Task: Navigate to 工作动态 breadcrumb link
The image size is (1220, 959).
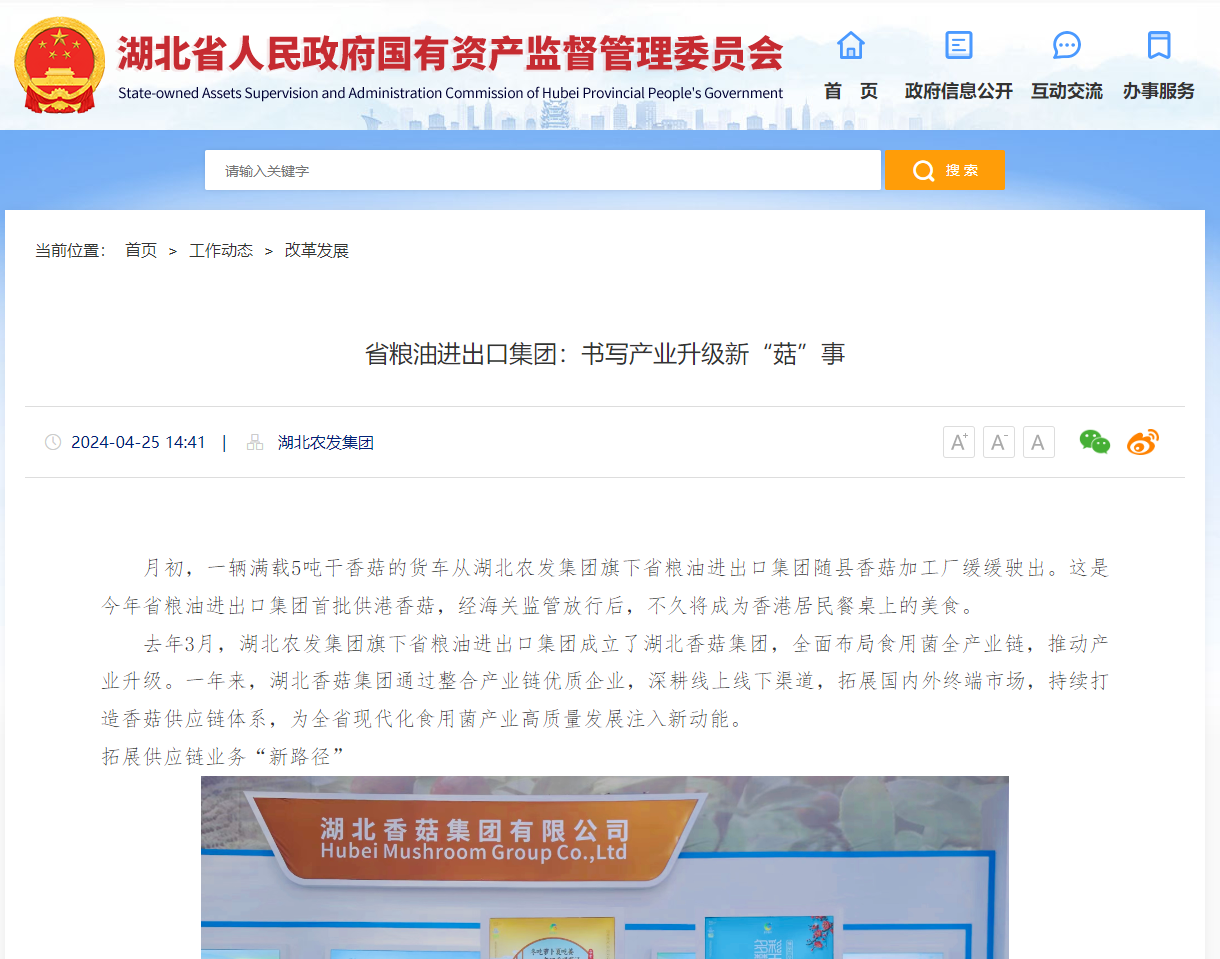Action: coord(221,250)
